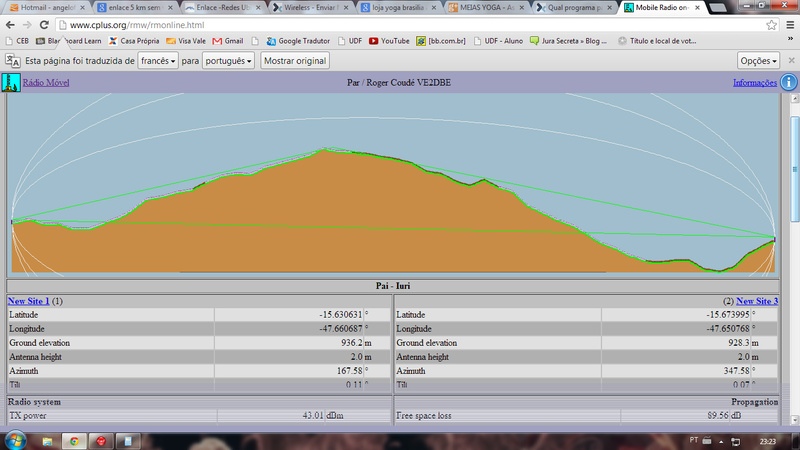Click the Pai - Iuri link heading
This screenshot has width=800, height=450.
click(393, 286)
